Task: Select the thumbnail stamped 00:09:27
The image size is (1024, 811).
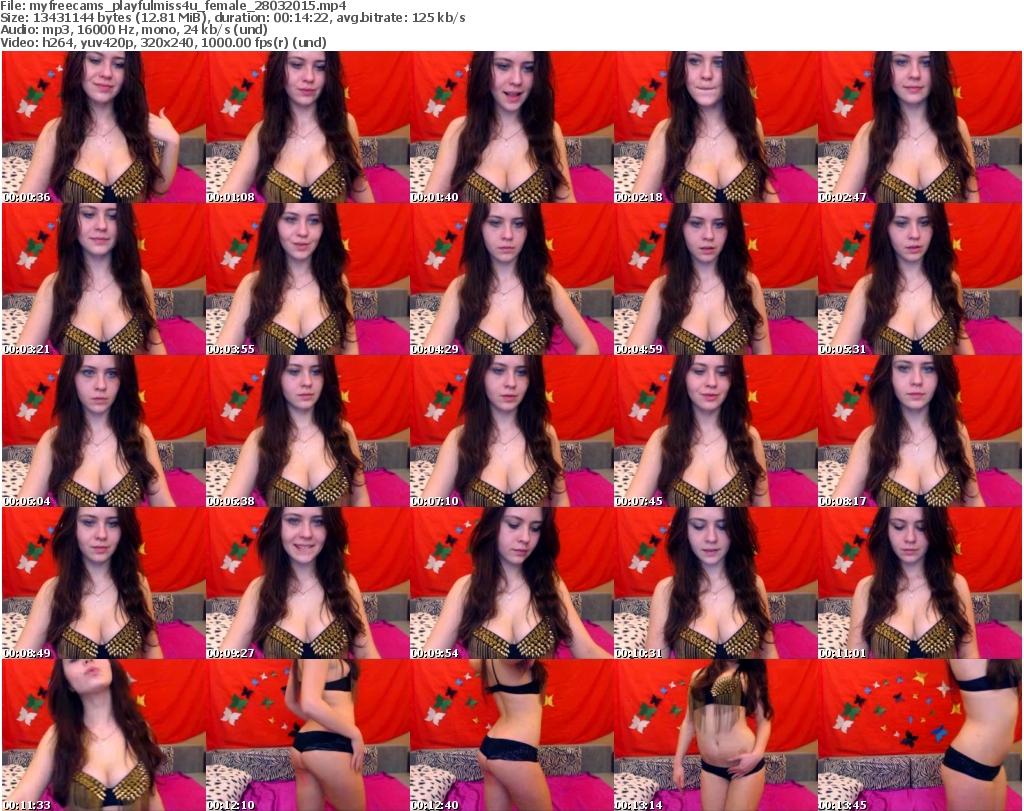Action: tap(308, 583)
